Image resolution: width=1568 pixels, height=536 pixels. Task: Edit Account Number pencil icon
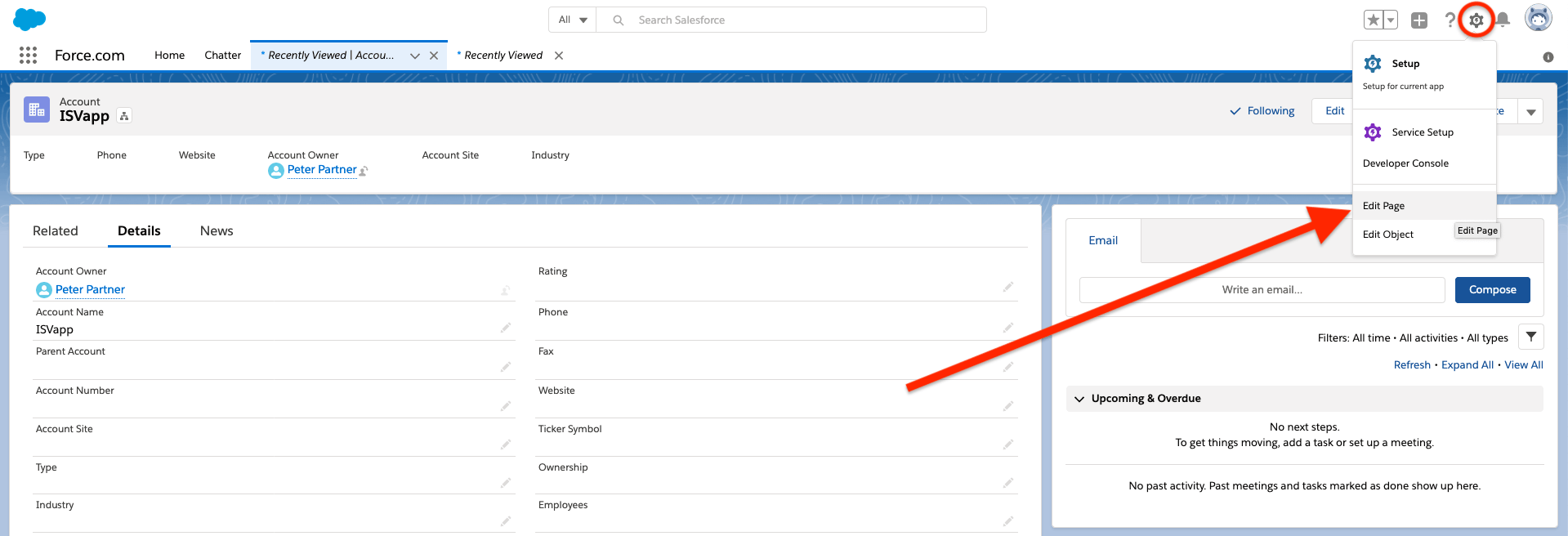(x=506, y=405)
